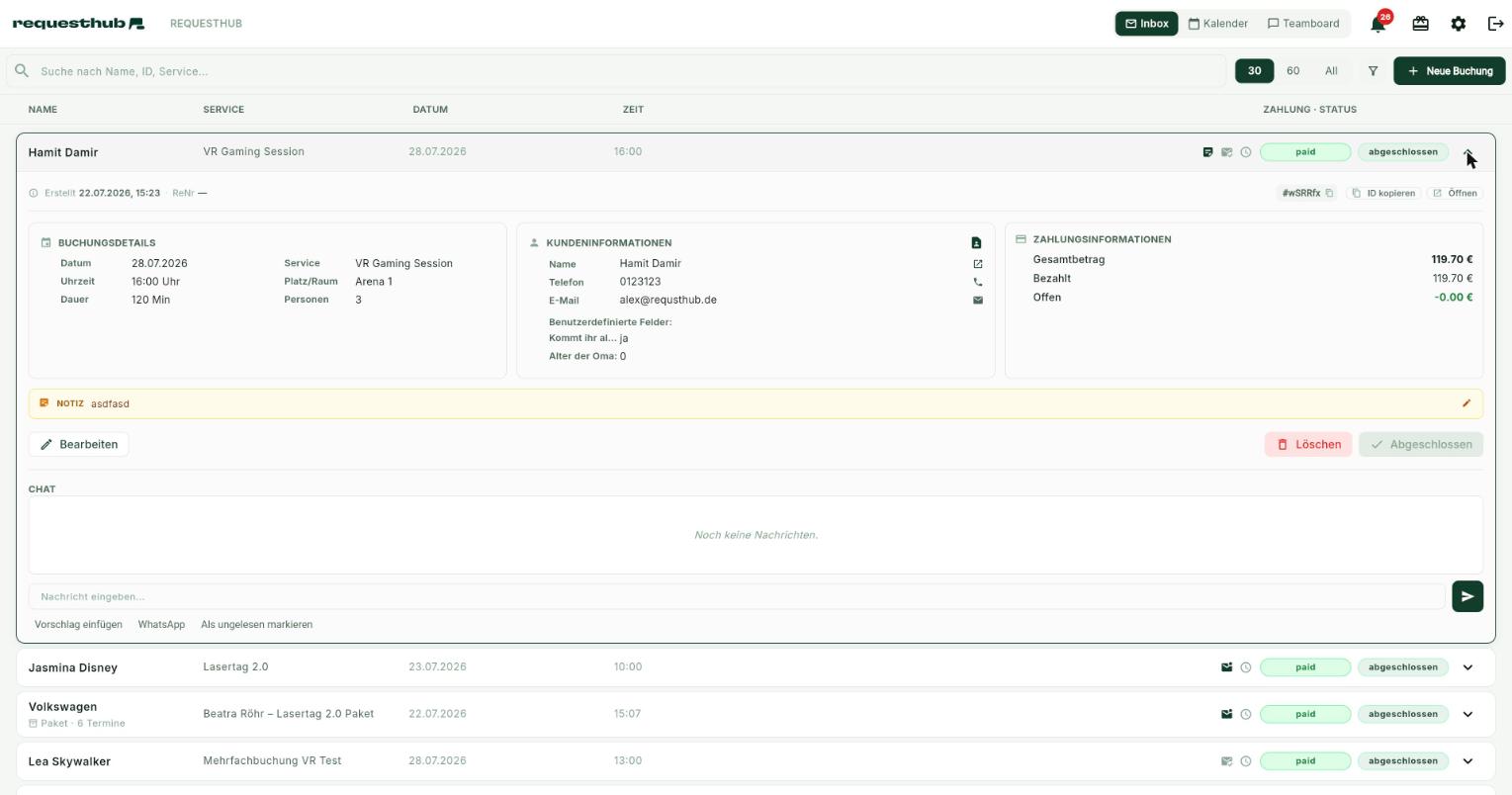The height and width of the screenshot is (795, 1512).
Task: Click the clock icon in Hamit Damir row
Action: pos(1246,152)
